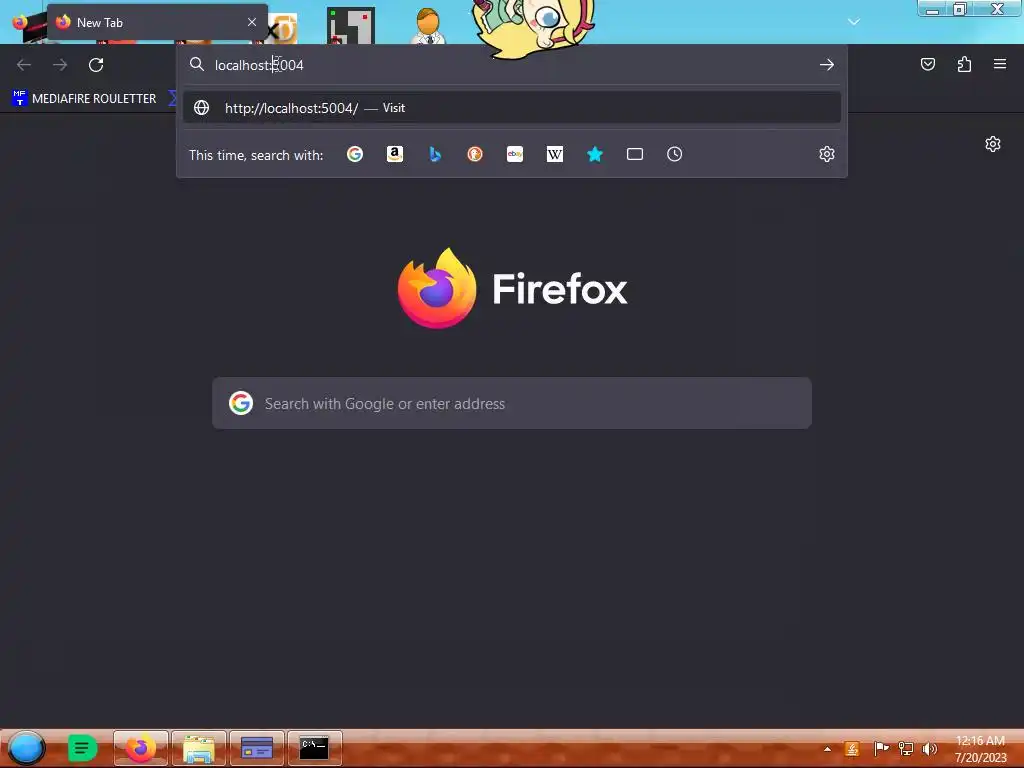Screen dimensions: 1024x768
Task: Search this time with Bing icon
Action: 435,154
